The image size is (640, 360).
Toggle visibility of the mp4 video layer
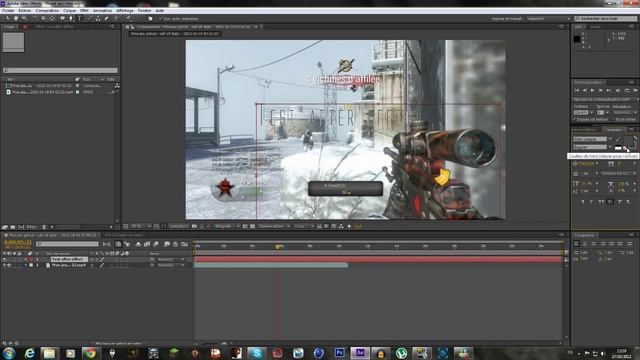coord(4,265)
